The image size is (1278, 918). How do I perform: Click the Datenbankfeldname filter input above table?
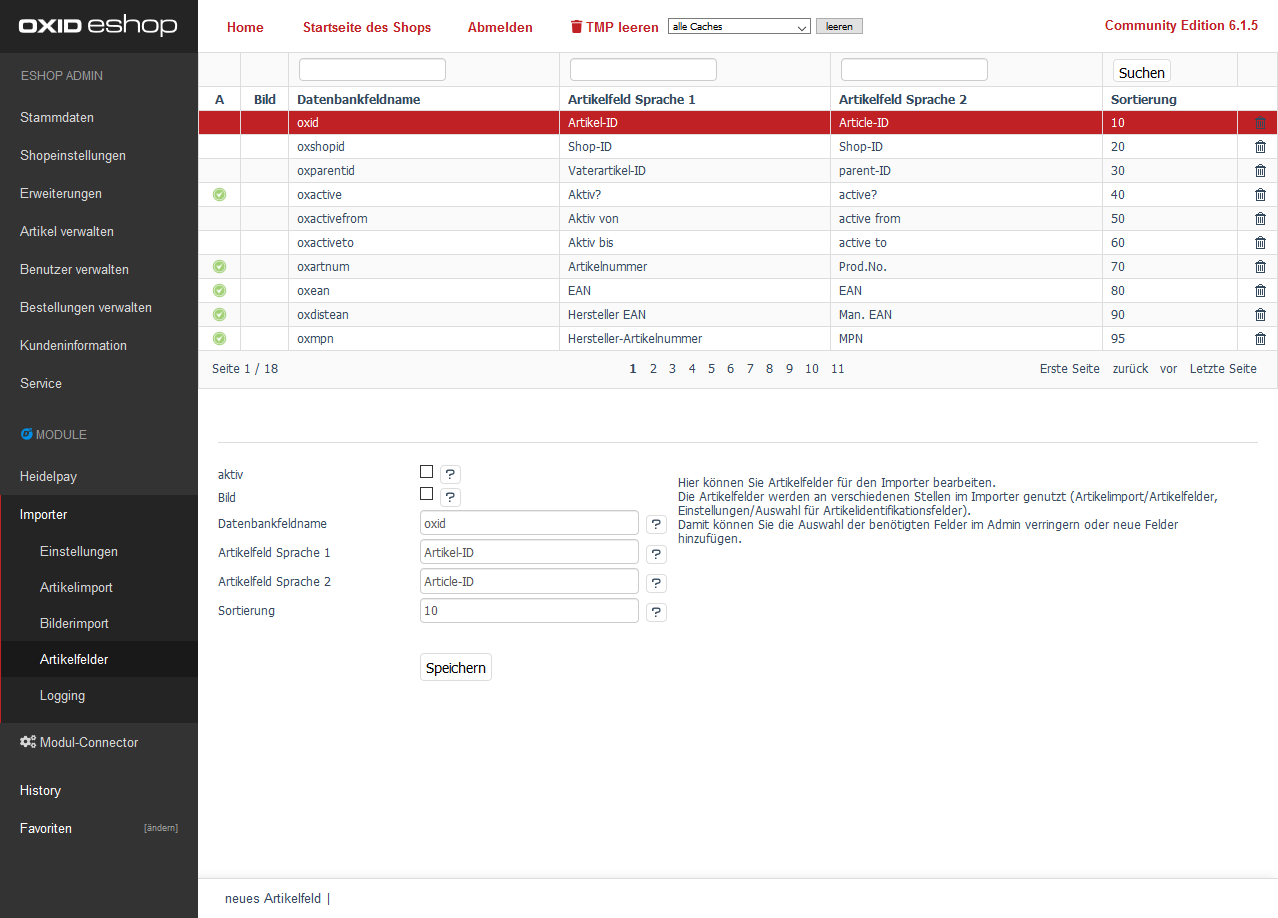372,70
